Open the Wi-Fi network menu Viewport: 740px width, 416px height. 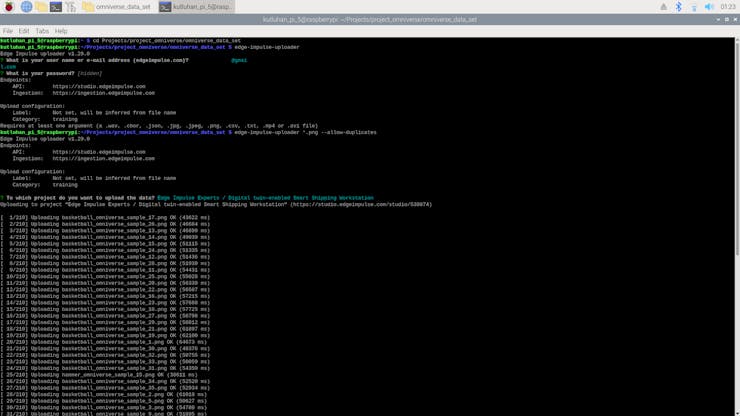(x=693, y=7)
